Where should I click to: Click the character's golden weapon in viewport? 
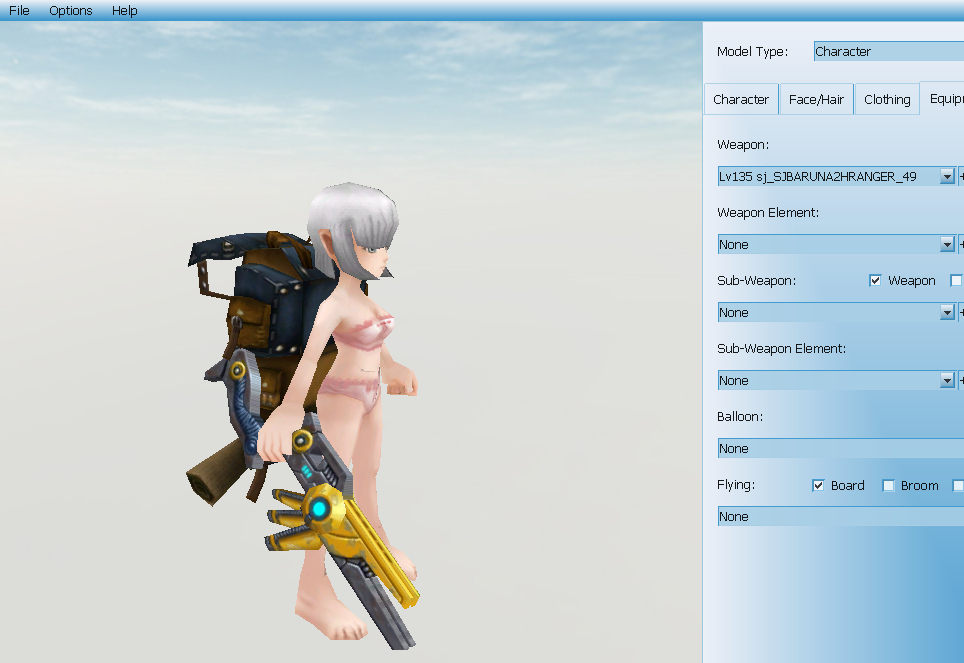pyautogui.click(x=340, y=520)
